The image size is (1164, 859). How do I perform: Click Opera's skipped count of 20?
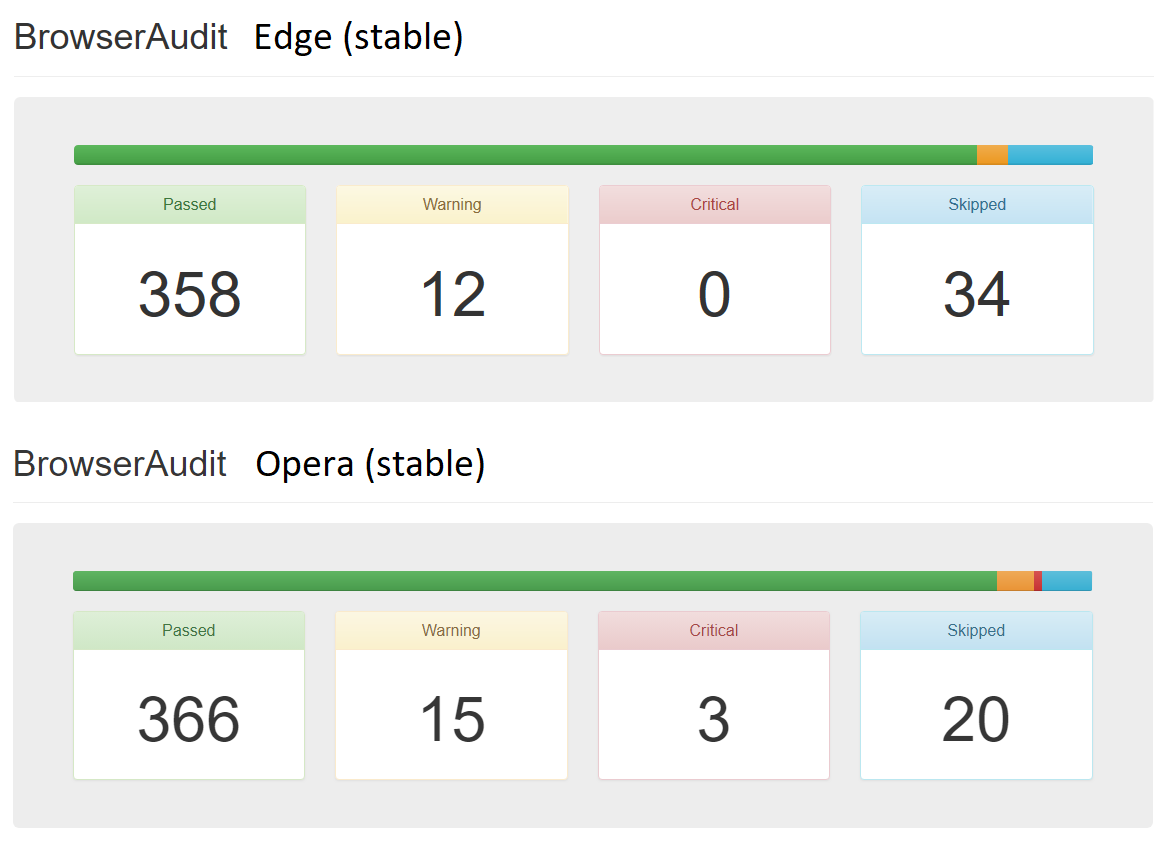[976, 720]
